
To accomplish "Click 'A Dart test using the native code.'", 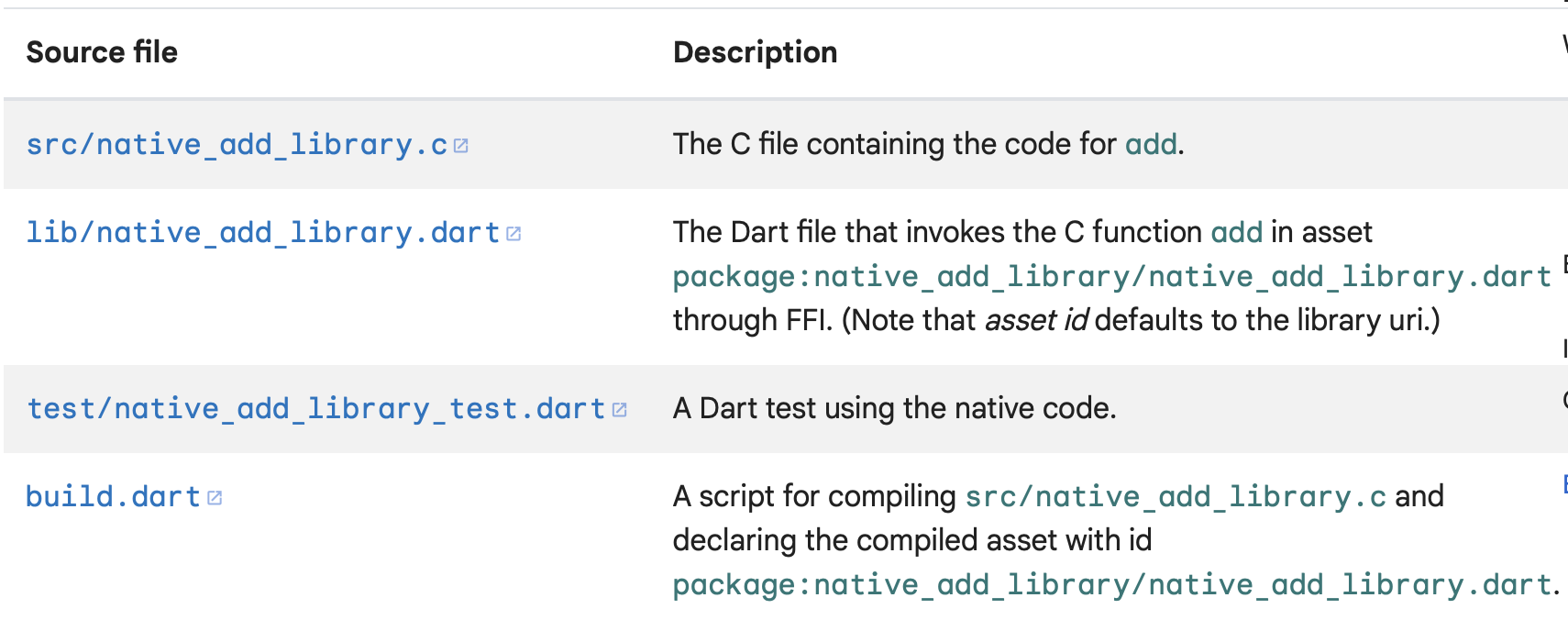I will [x=895, y=408].
